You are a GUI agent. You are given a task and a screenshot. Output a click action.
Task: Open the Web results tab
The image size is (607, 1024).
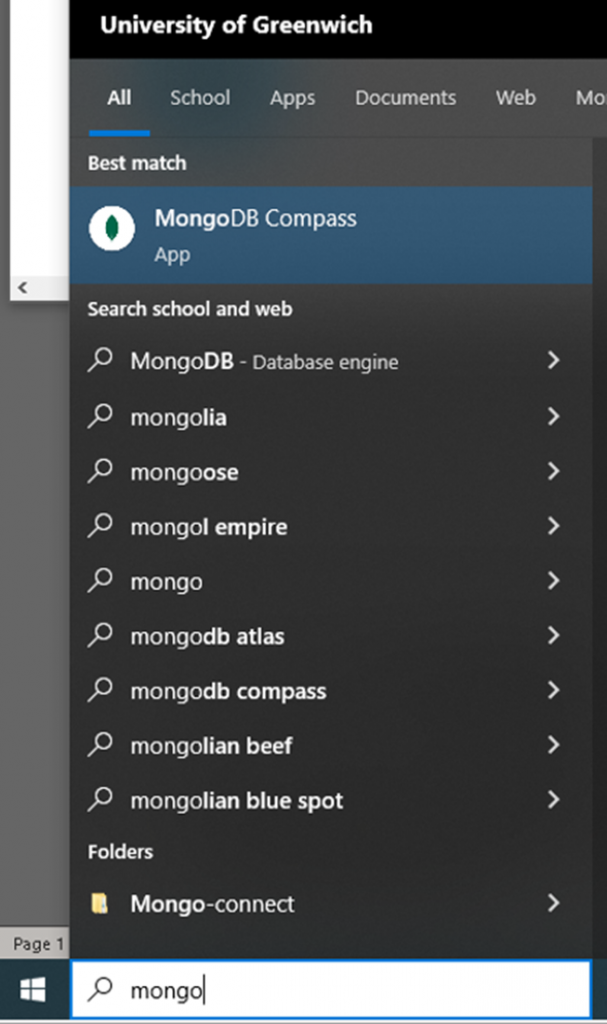pos(516,98)
